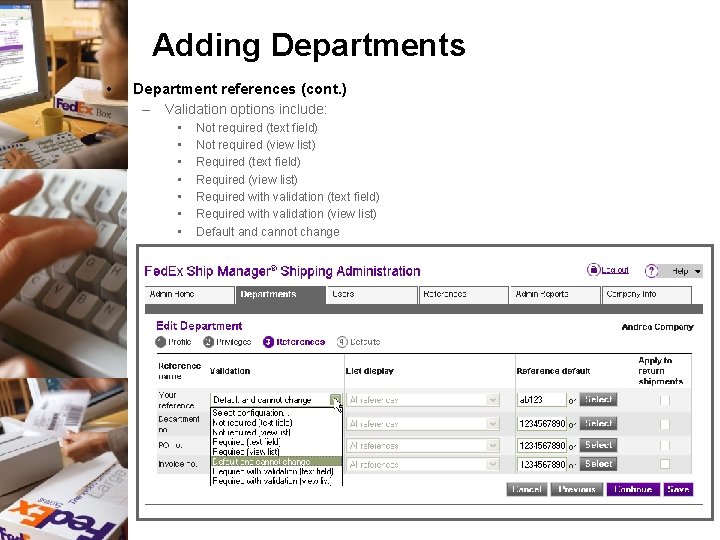This screenshot has height=540, width=720.
Task: Click the Previous button
Action: (x=577, y=489)
